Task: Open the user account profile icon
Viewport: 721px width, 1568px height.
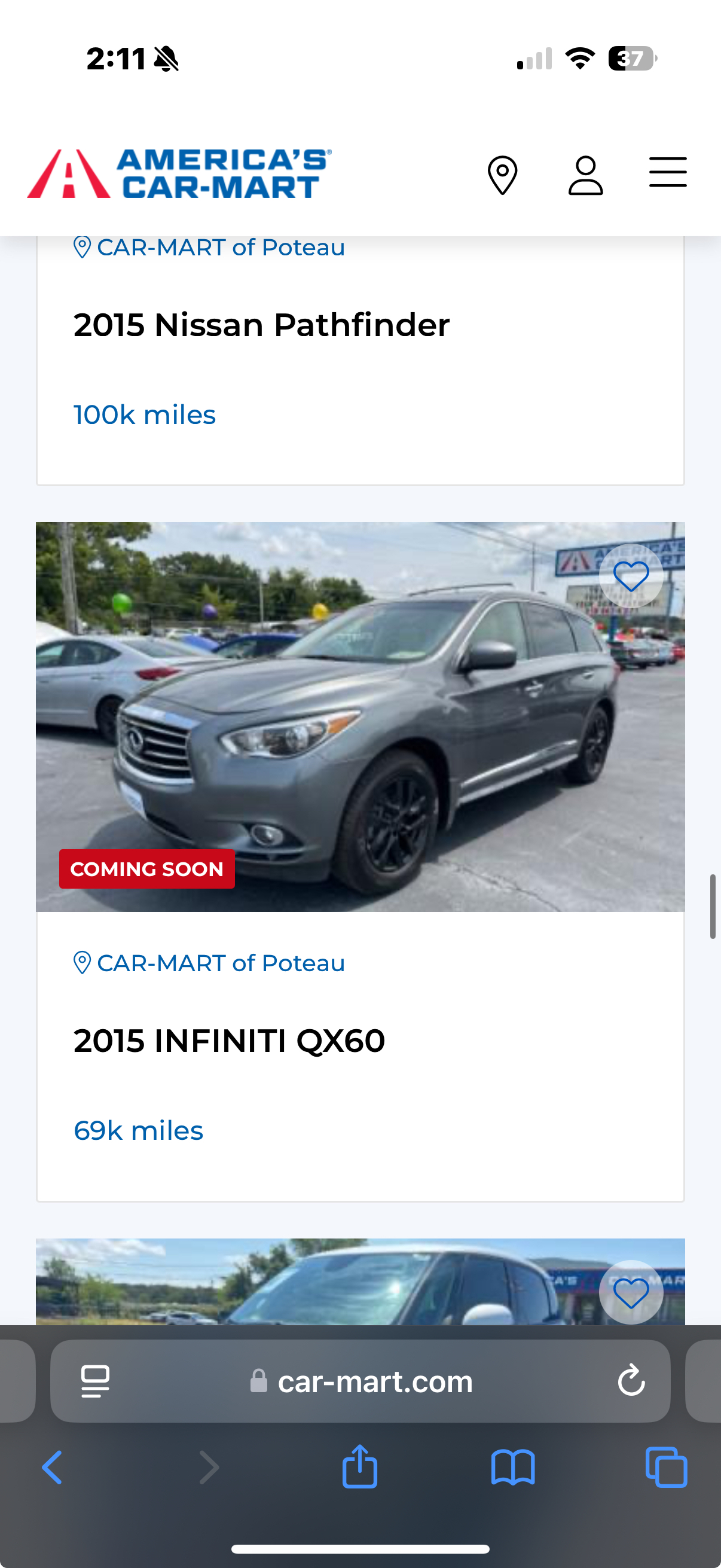Action: 585,175
